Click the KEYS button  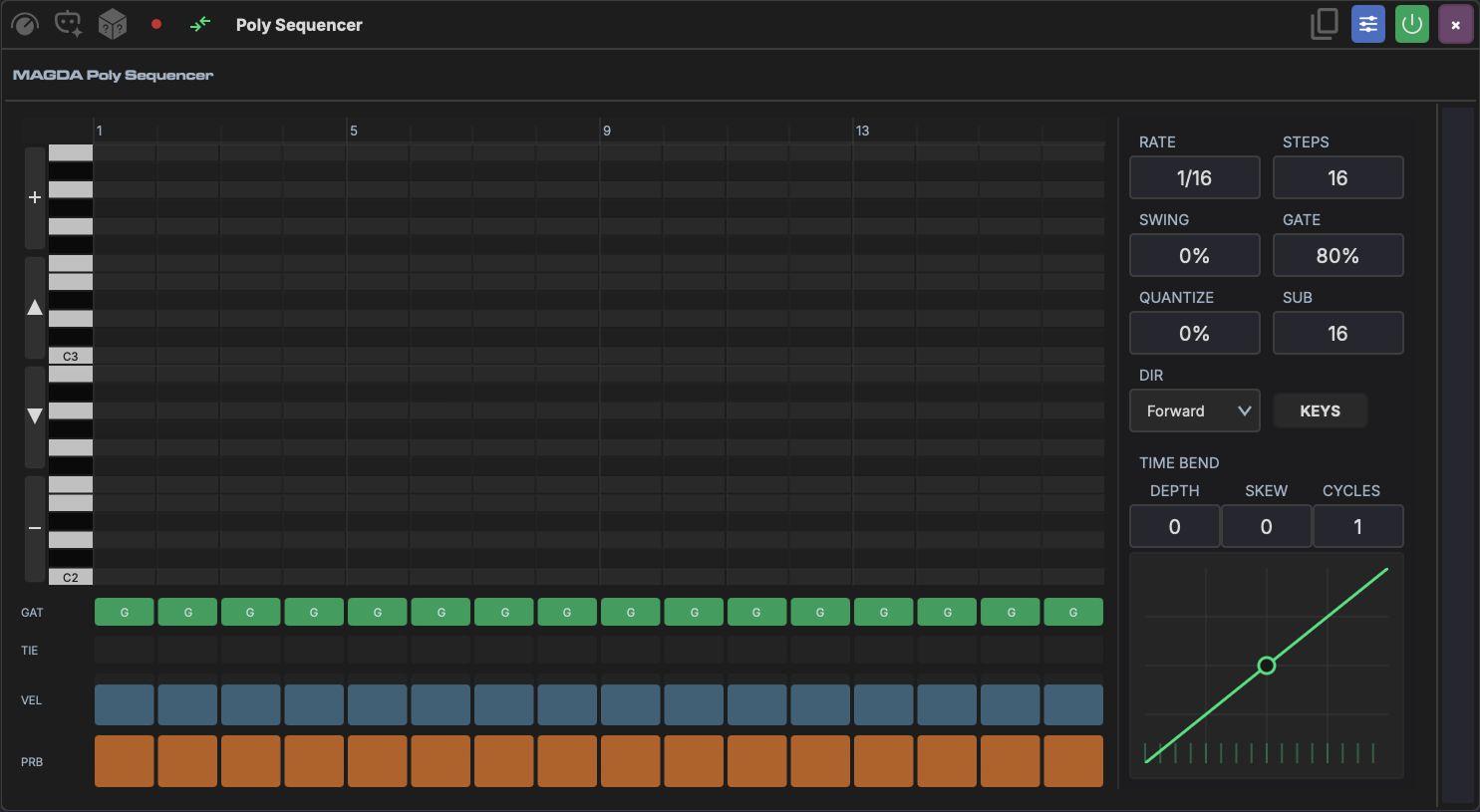(x=1320, y=410)
